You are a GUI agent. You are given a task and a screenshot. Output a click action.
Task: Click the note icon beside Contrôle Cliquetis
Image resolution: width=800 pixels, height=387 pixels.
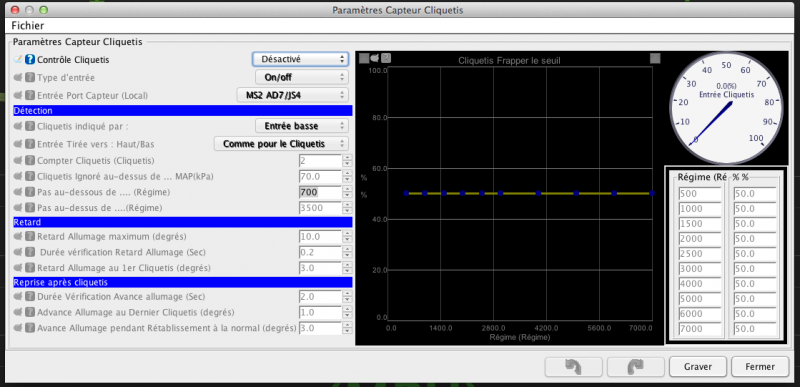click(x=18, y=60)
